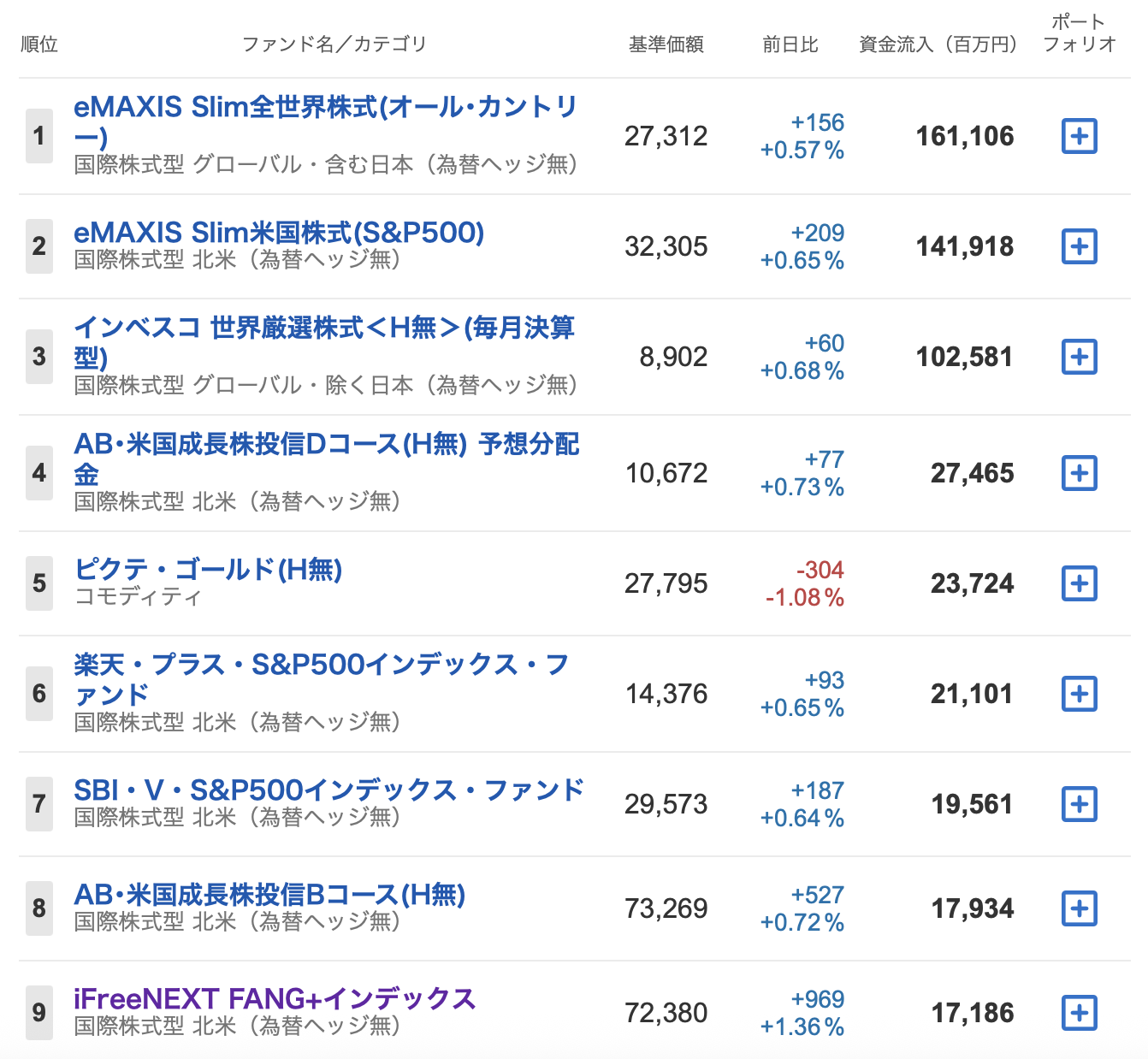Select inflow figure 141,918
1148x1059 pixels.
(965, 246)
